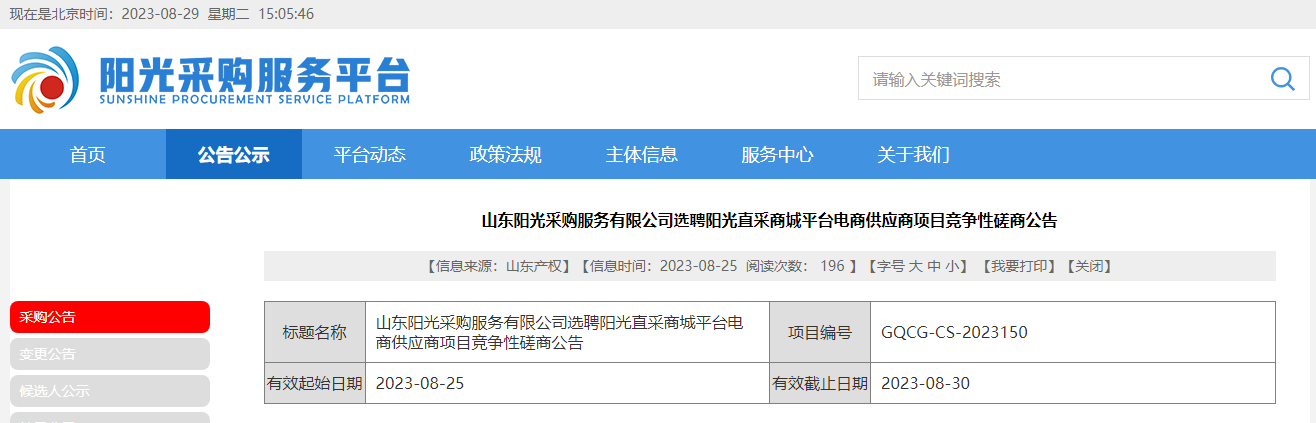Viewport: 1316px width, 423px height.
Task: Click the 有效截止日期 label cell
Action: (x=820, y=383)
